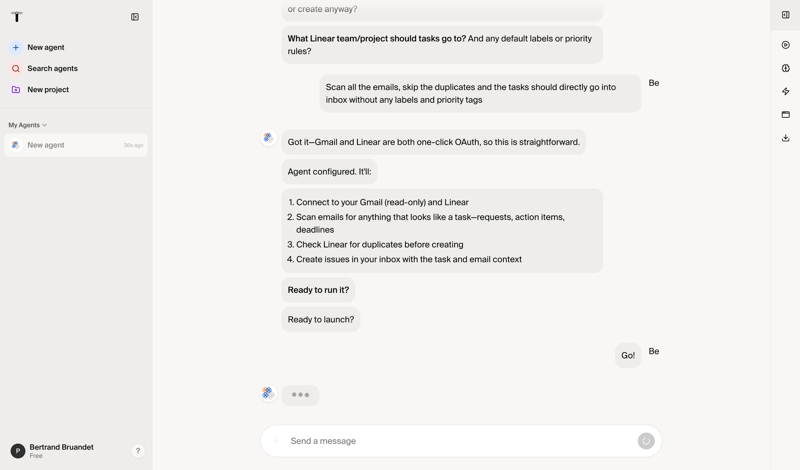Collapse the My Agents section
Viewport: 800px width, 470px height.
pyautogui.click(x=44, y=125)
